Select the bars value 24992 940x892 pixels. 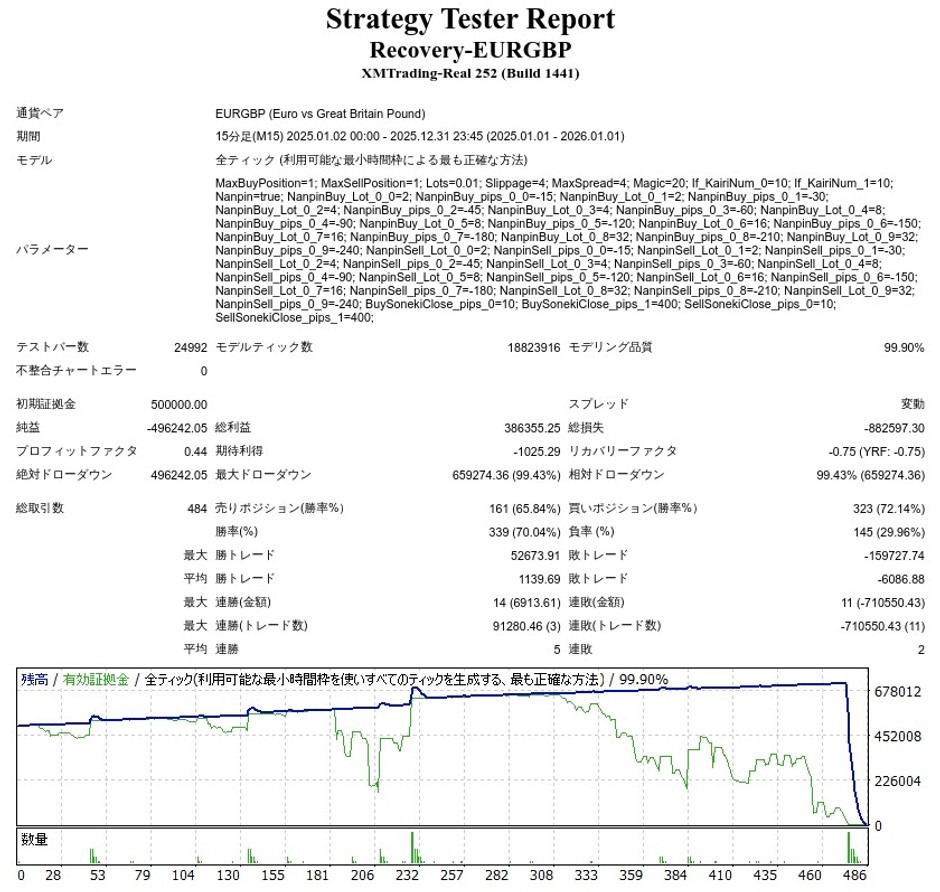191,348
